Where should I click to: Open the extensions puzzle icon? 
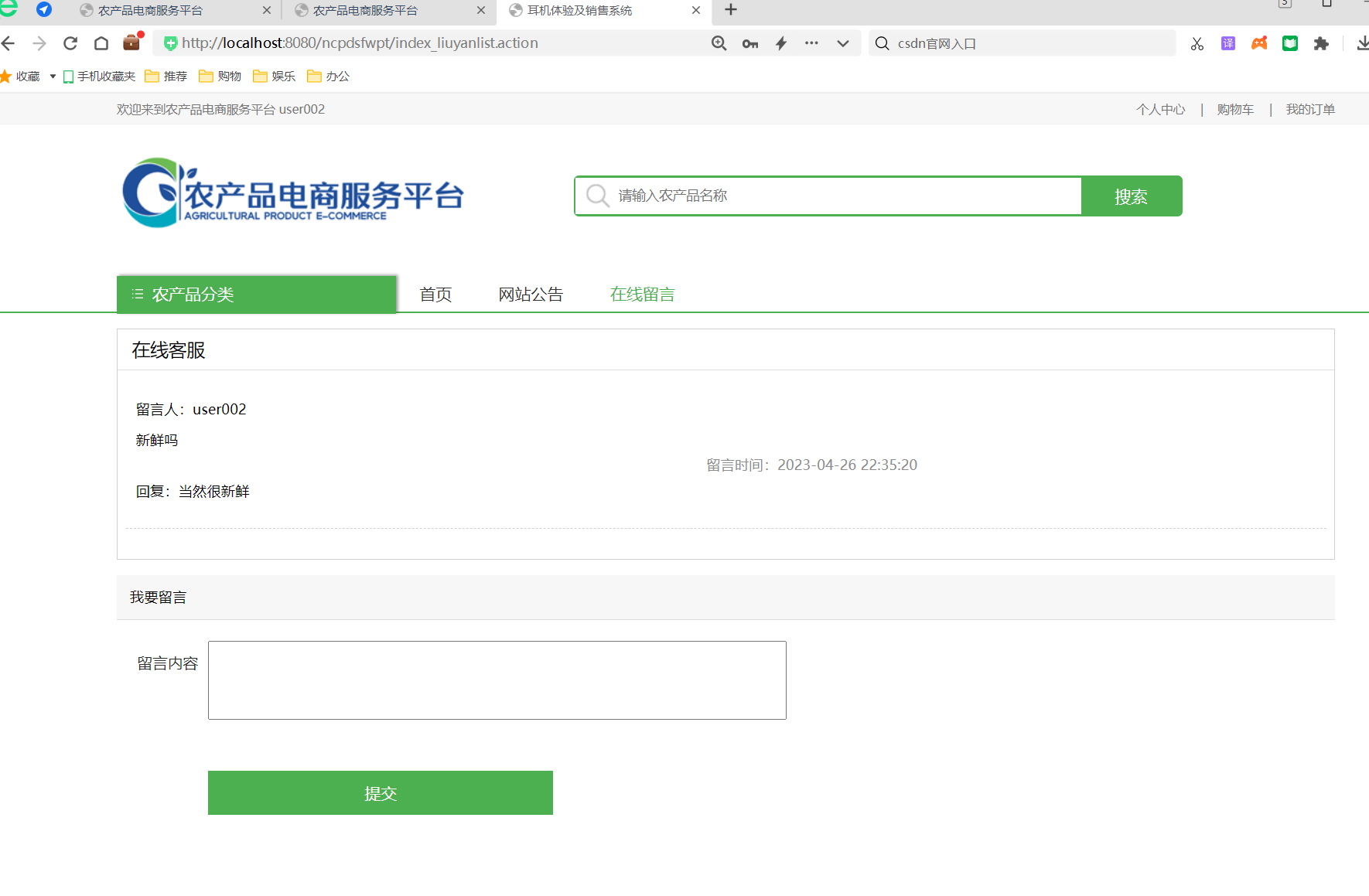(x=1321, y=43)
